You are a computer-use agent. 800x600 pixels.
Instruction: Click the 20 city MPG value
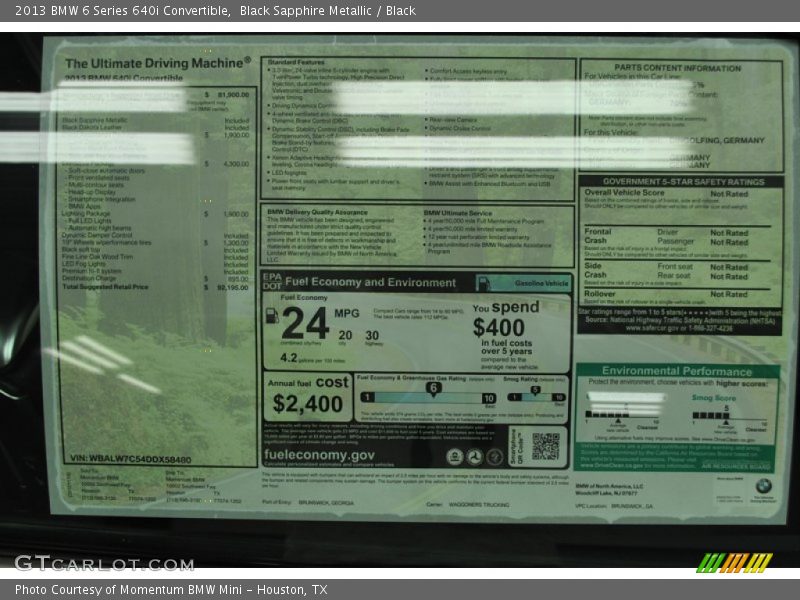pyautogui.click(x=345, y=335)
